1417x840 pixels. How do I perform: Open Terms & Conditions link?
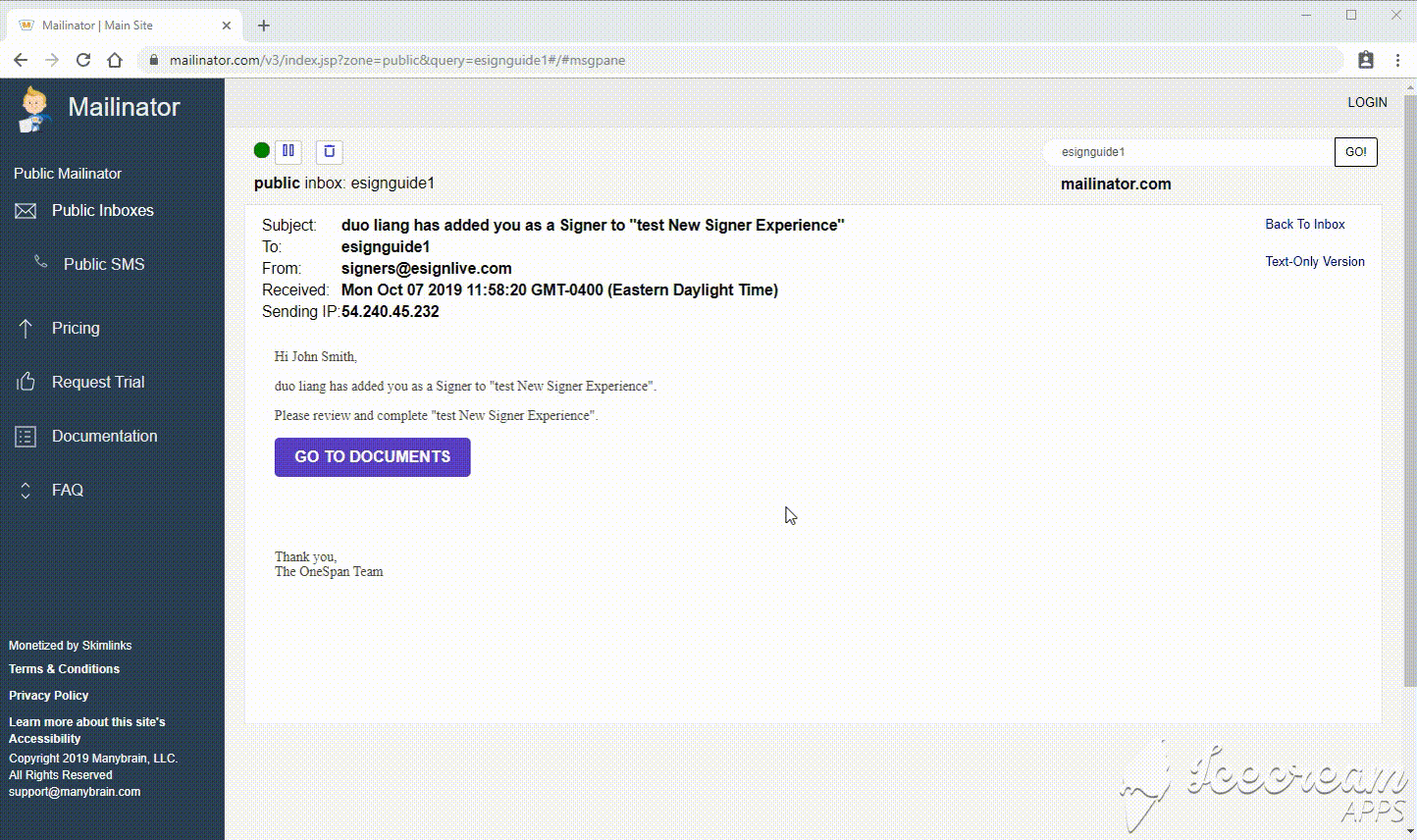pos(64,669)
